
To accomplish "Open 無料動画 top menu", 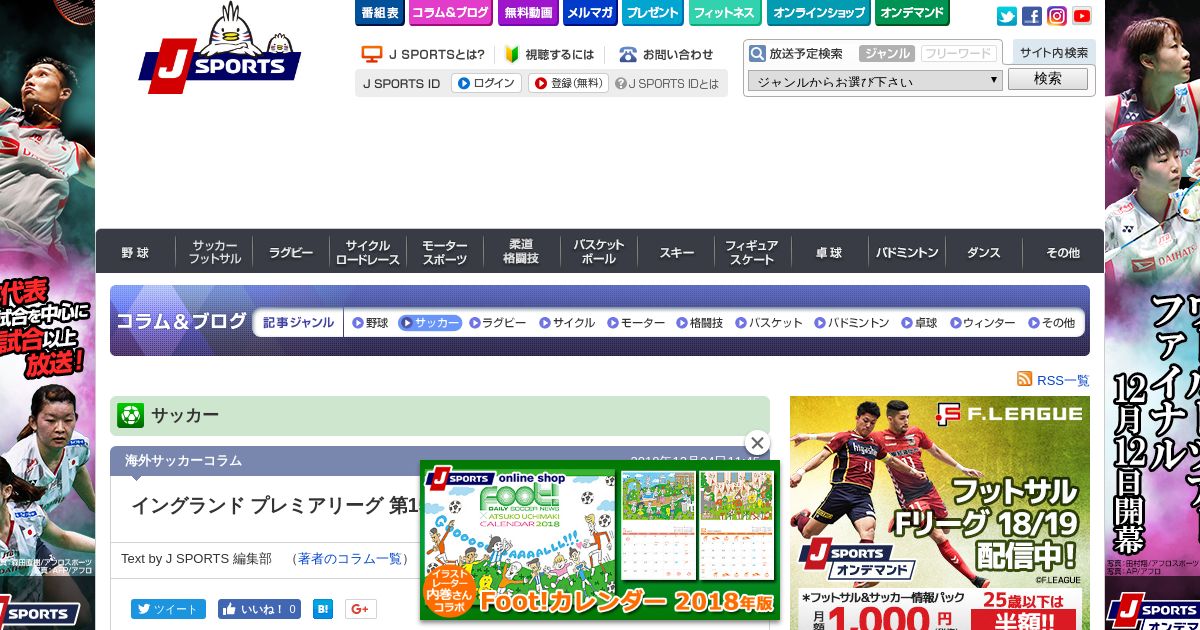I will point(527,13).
